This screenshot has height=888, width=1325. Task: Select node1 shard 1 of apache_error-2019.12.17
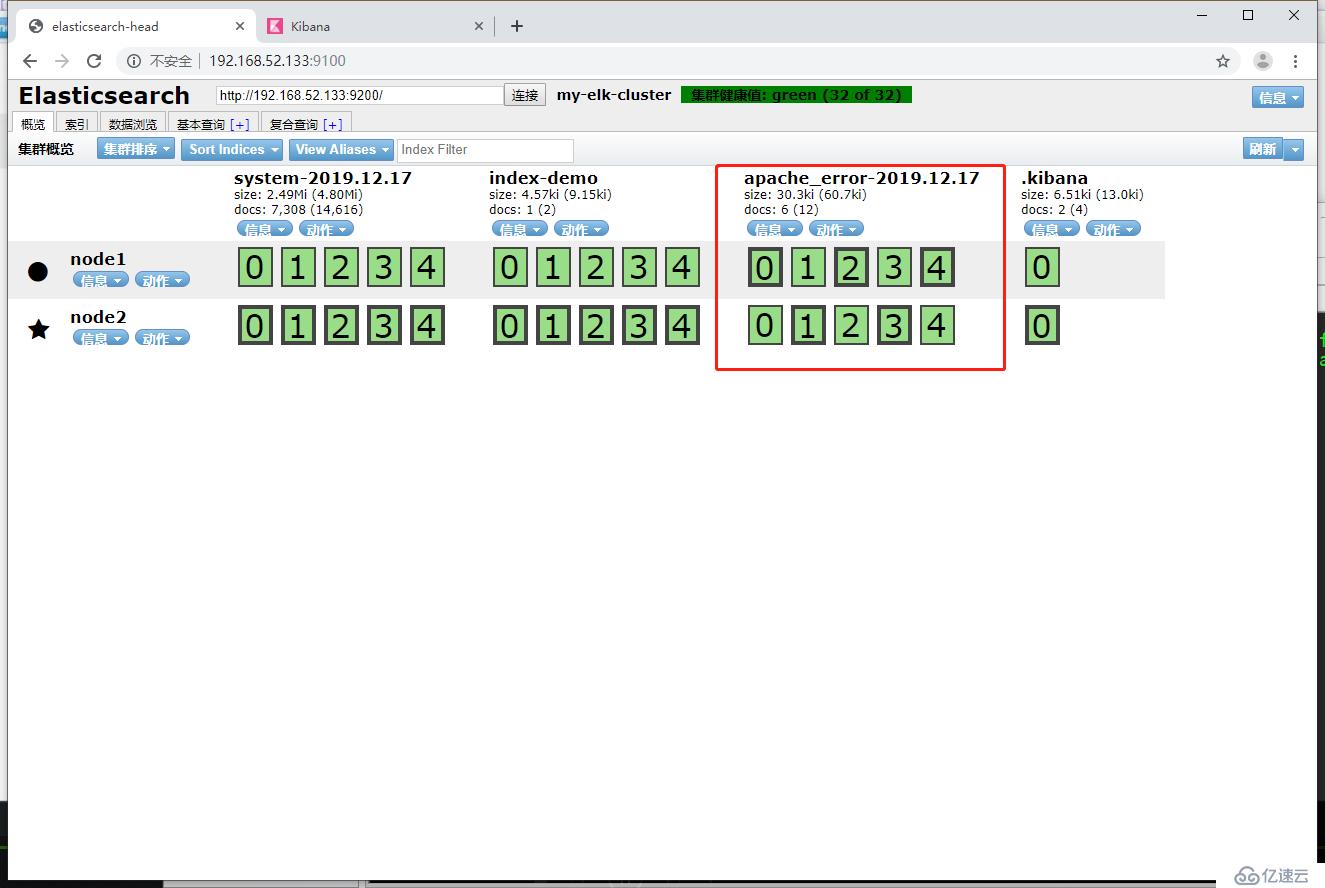808,268
